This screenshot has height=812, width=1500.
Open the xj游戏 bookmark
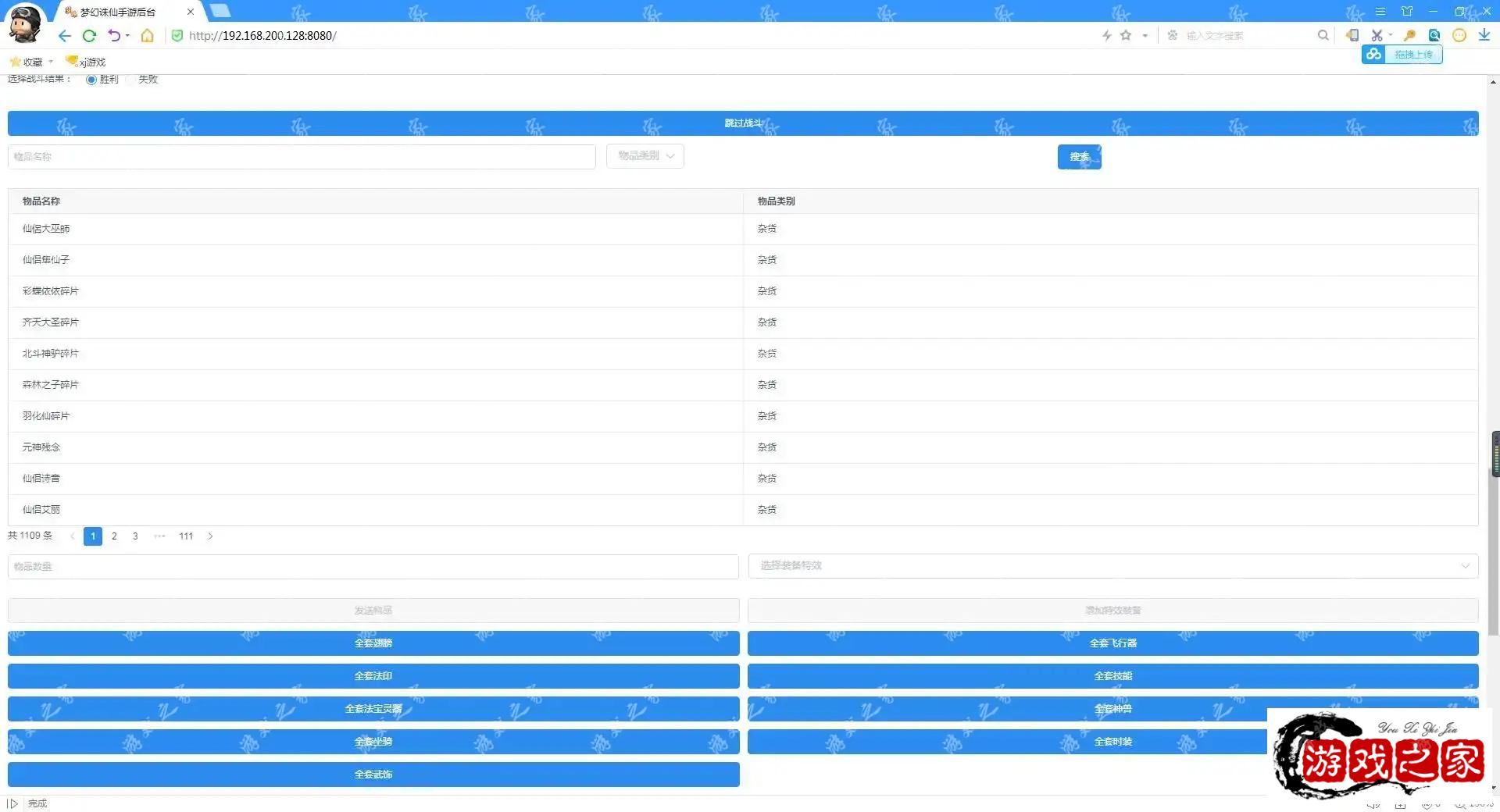(86, 62)
